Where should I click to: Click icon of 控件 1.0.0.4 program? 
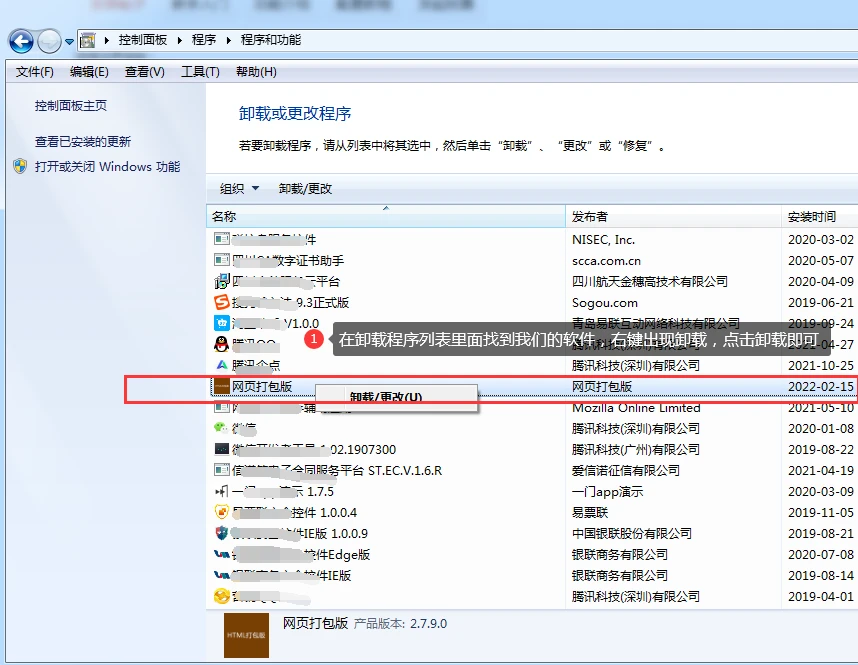[x=222, y=512]
